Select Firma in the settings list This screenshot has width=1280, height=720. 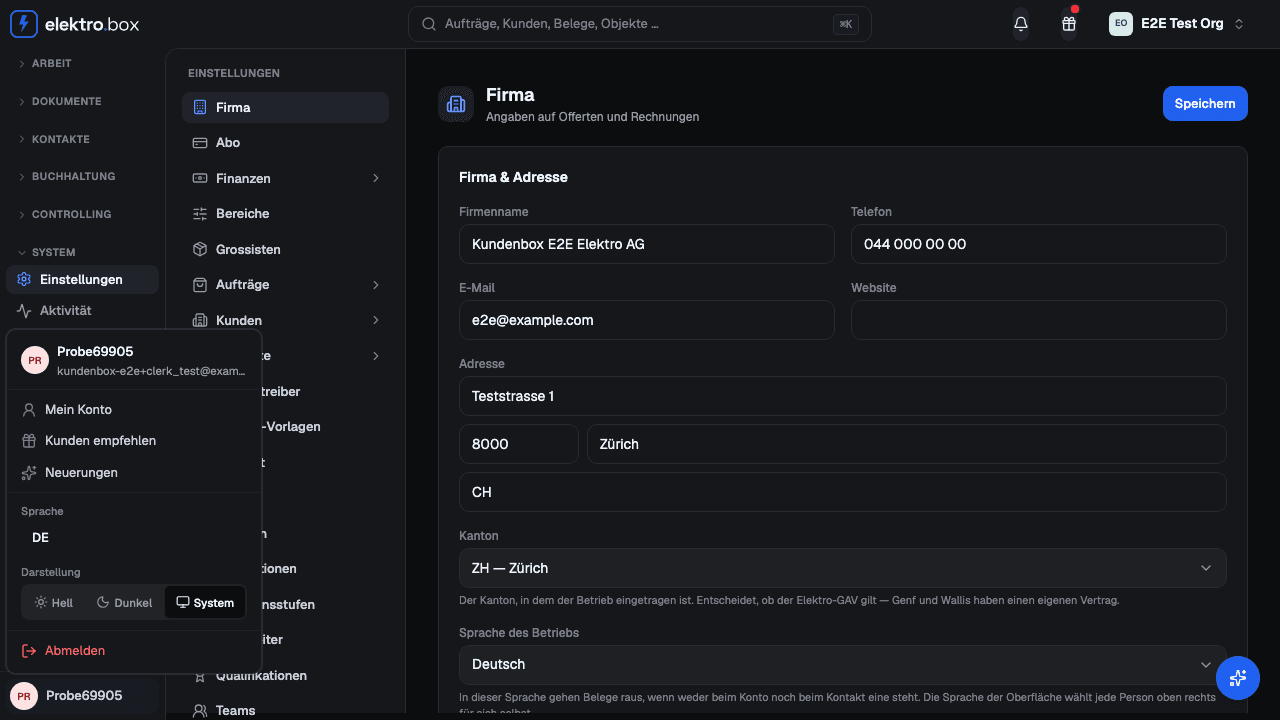pos(285,107)
